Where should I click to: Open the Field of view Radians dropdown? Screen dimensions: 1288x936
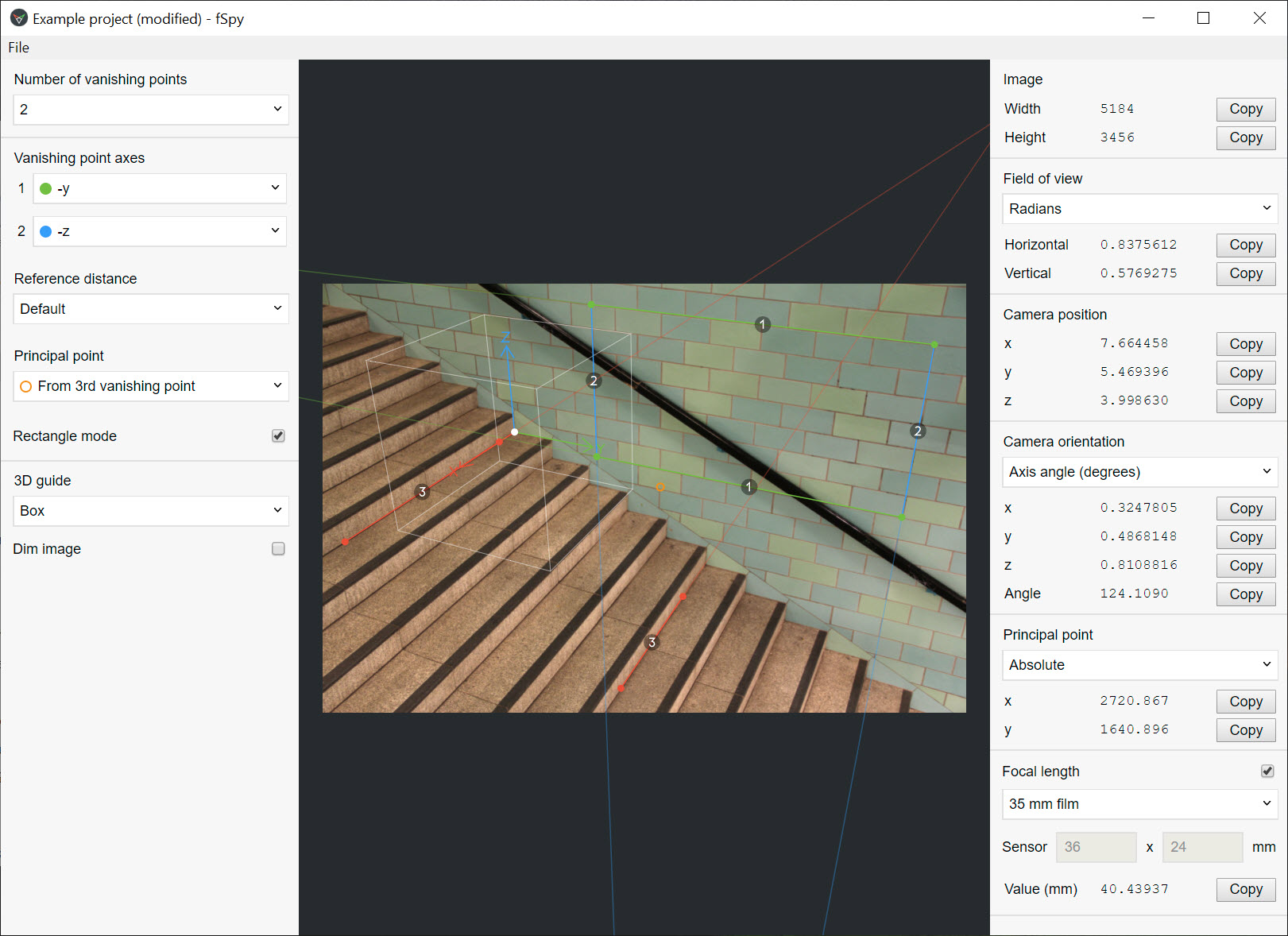tap(1139, 209)
